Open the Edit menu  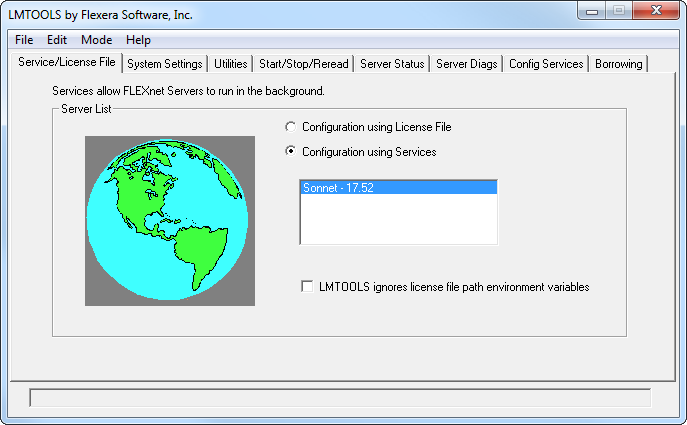point(57,40)
